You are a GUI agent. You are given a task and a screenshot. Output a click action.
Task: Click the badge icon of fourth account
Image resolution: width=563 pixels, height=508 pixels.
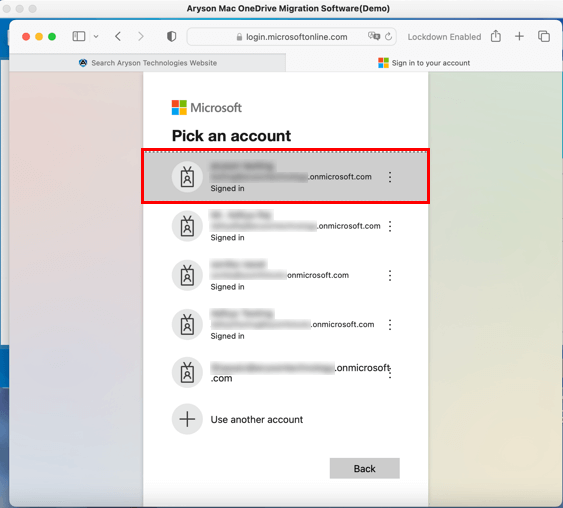(x=187, y=324)
